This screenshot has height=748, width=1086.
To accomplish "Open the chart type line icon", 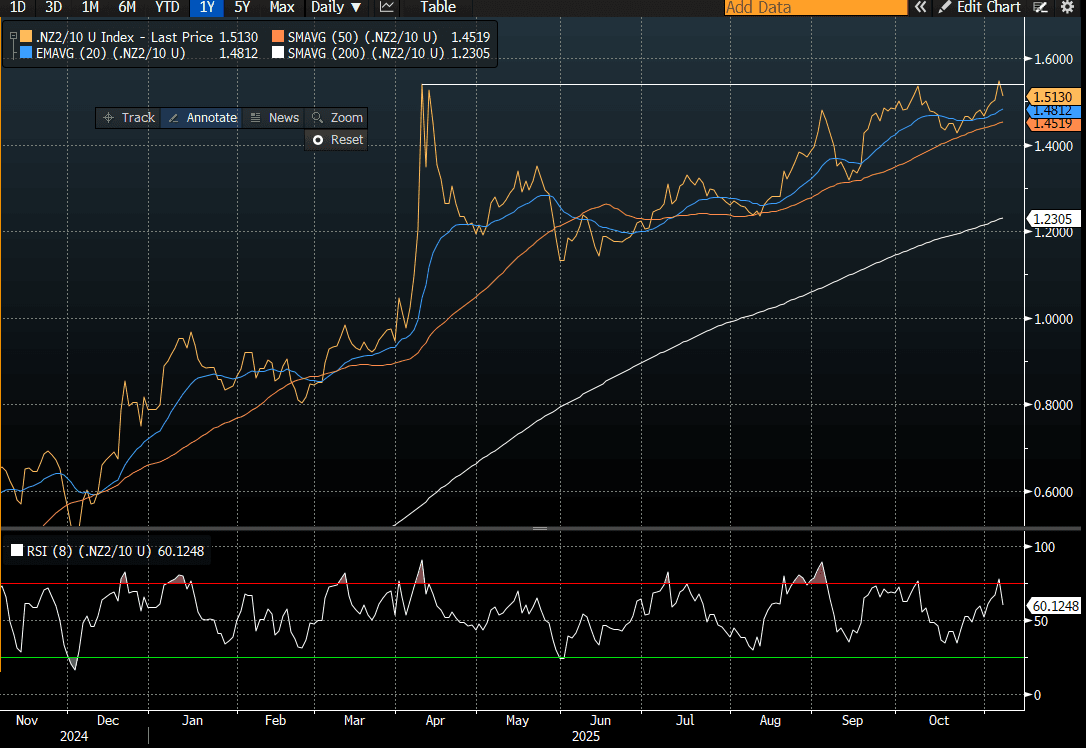I will pyautogui.click(x=387, y=7).
